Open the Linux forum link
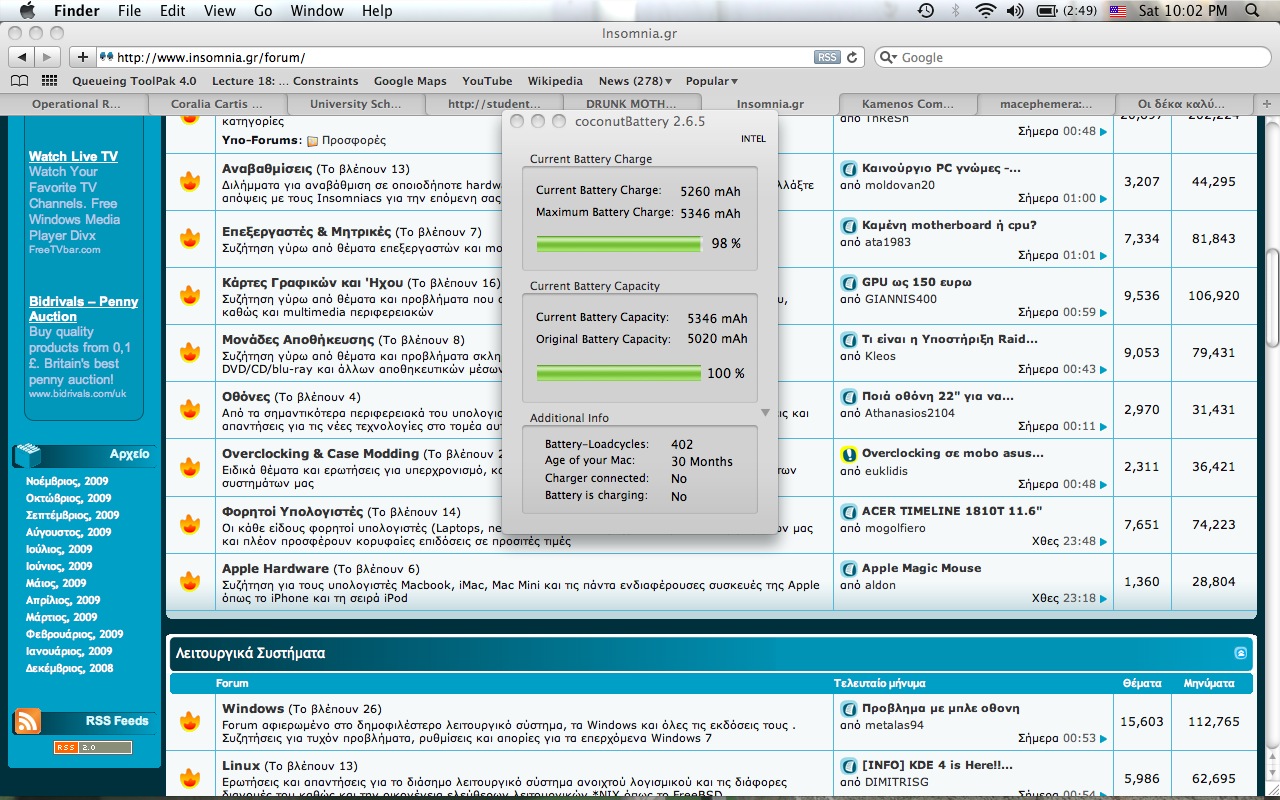Viewport: 1280px width, 800px height. click(x=241, y=765)
